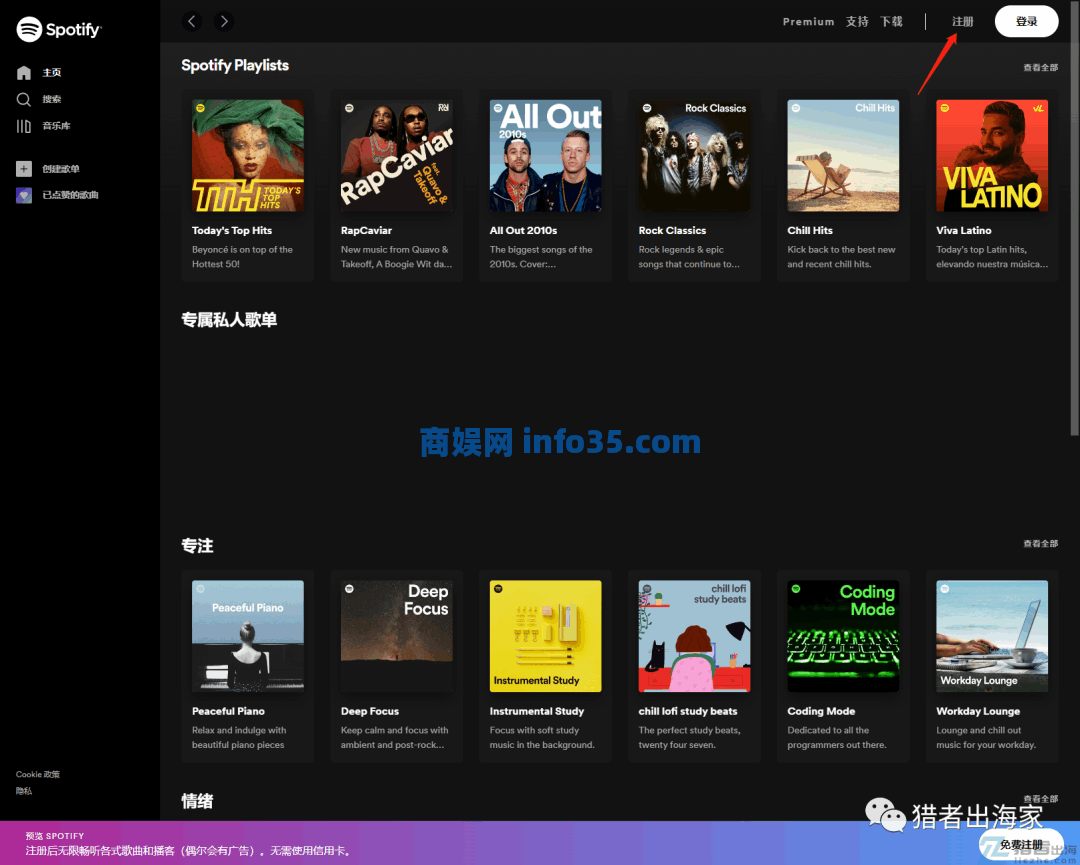
Task: Click the 'Peaceful Piano' title text
Action: (x=229, y=711)
